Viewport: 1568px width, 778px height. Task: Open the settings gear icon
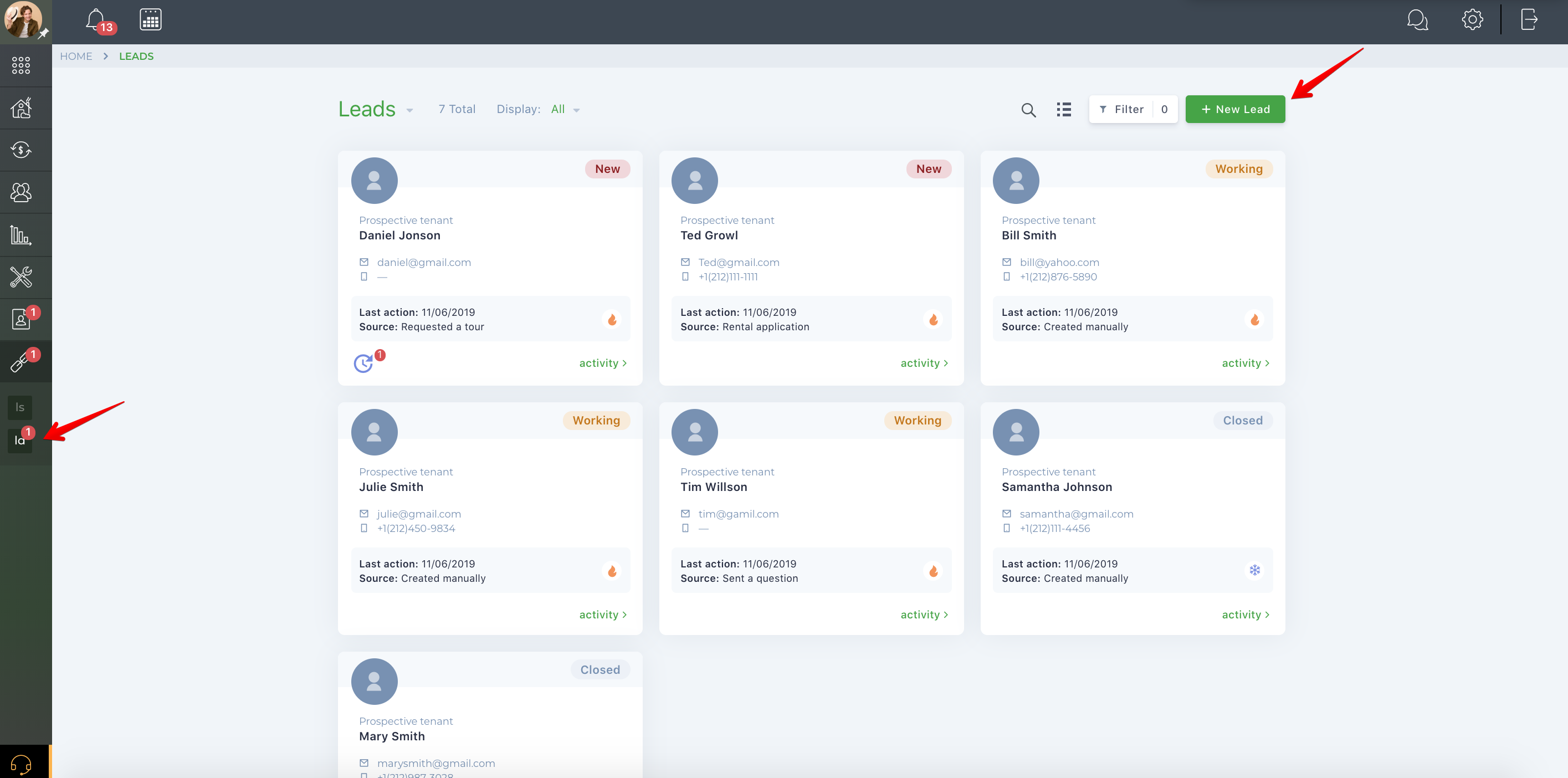[1472, 19]
